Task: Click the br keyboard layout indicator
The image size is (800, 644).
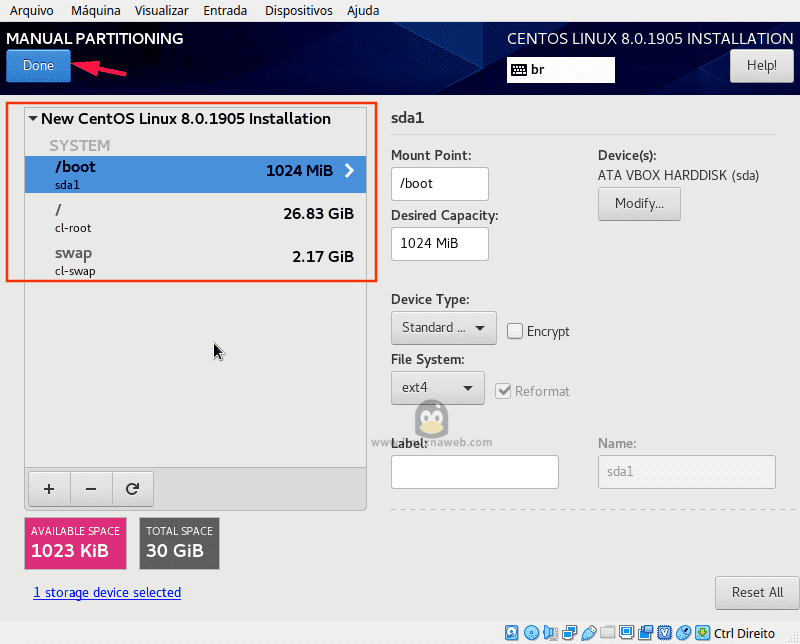Action: coord(561,70)
